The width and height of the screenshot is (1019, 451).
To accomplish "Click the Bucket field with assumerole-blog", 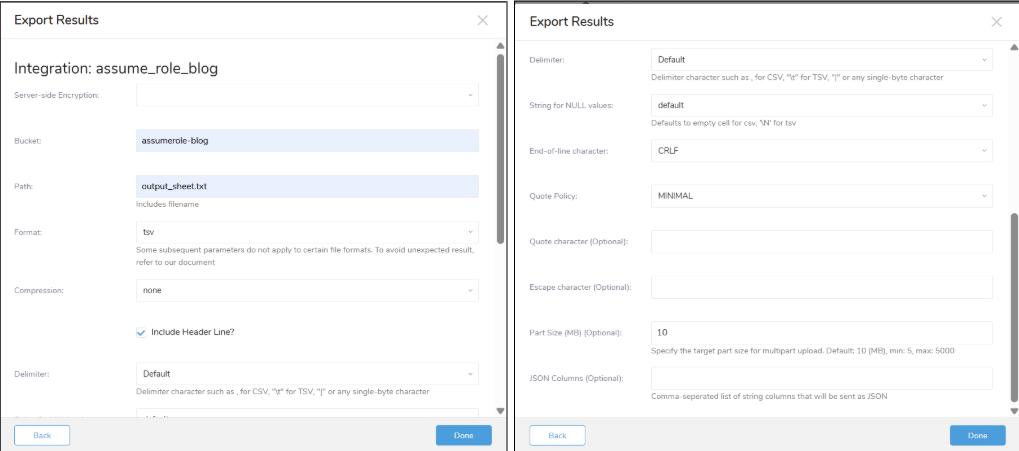I will point(307,140).
